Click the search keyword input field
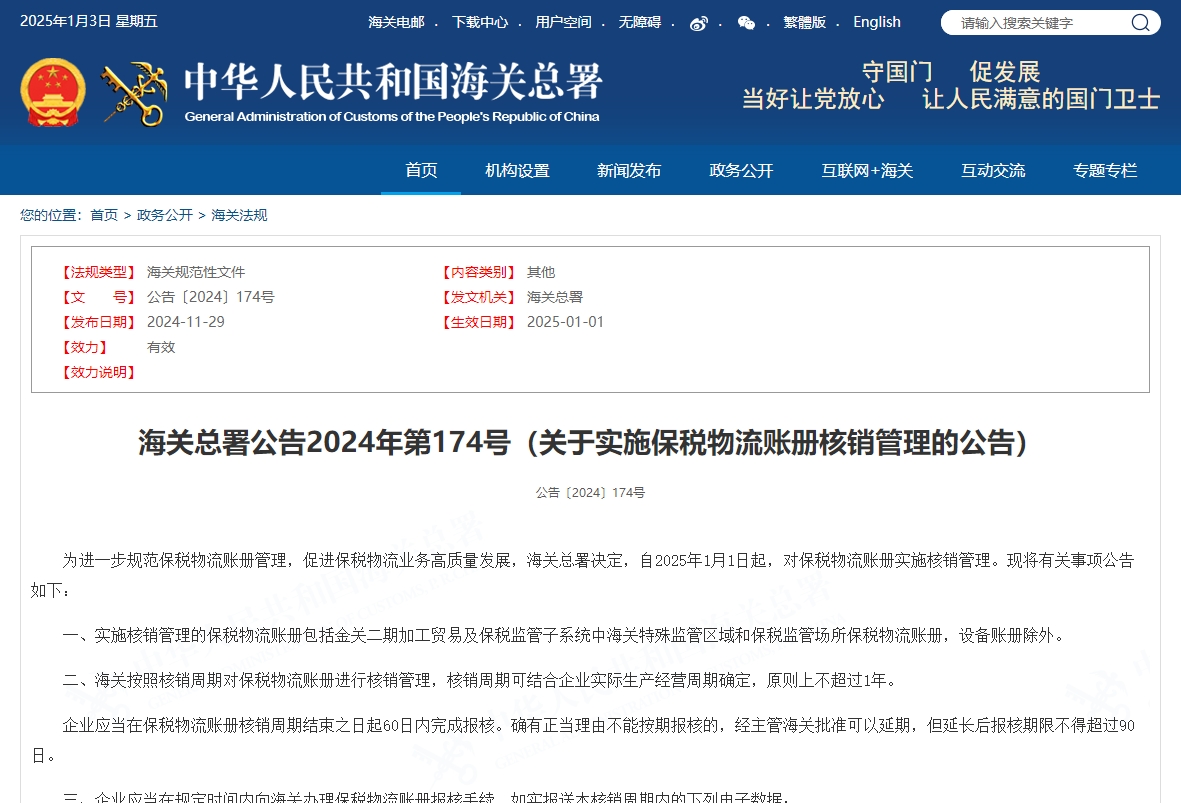This screenshot has height=803, width=1181. coord(1040,23)
